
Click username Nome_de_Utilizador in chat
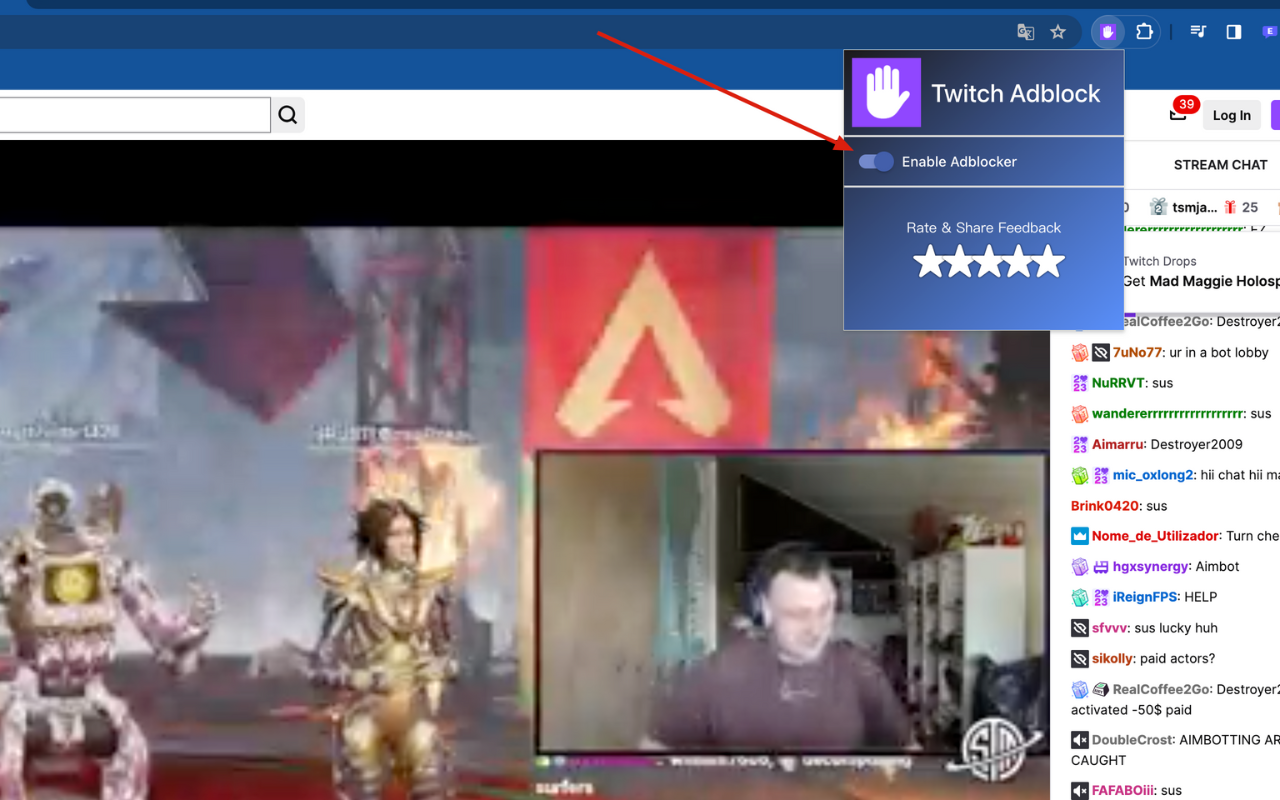click(x=1155, y=536)
